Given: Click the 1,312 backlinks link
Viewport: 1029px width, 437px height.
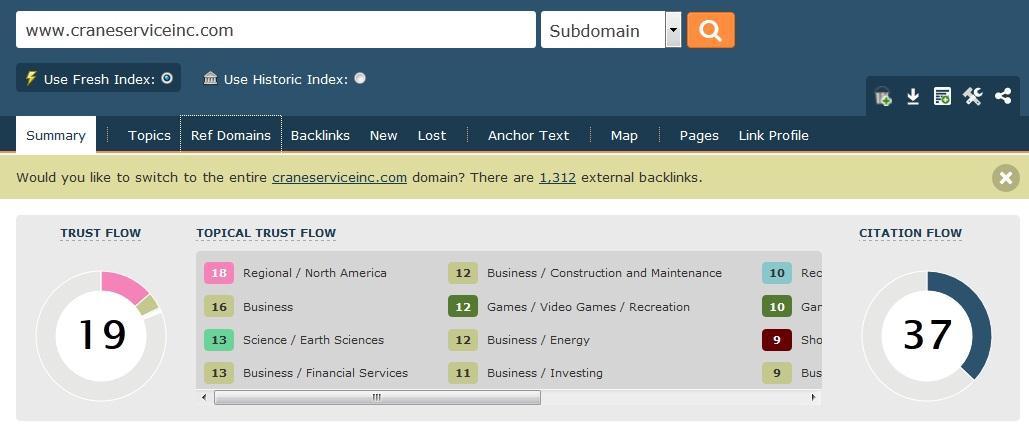Looking at the screenshot, I should pos(557,177).
